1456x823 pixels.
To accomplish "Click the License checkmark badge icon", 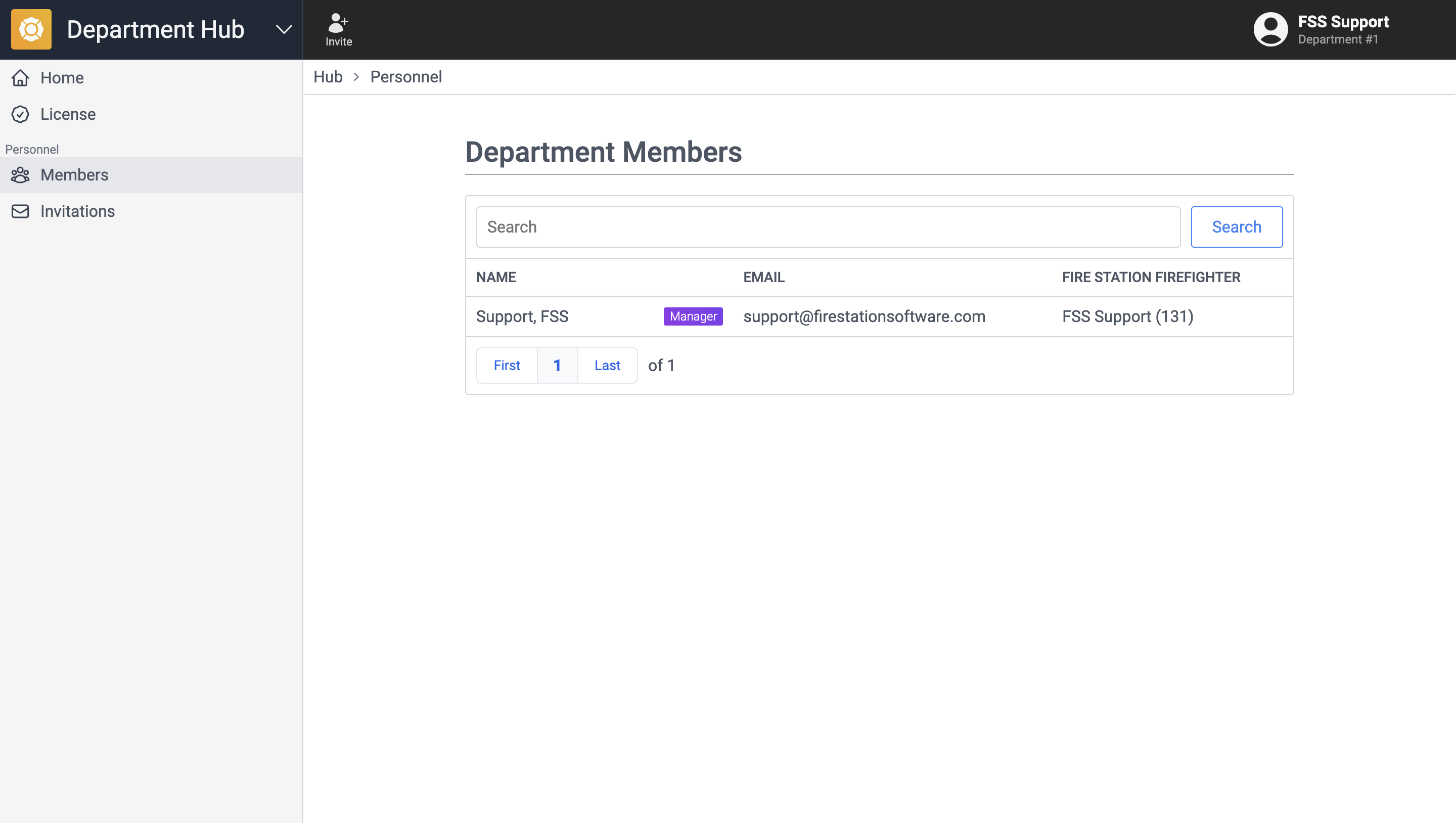I will 20,114.
